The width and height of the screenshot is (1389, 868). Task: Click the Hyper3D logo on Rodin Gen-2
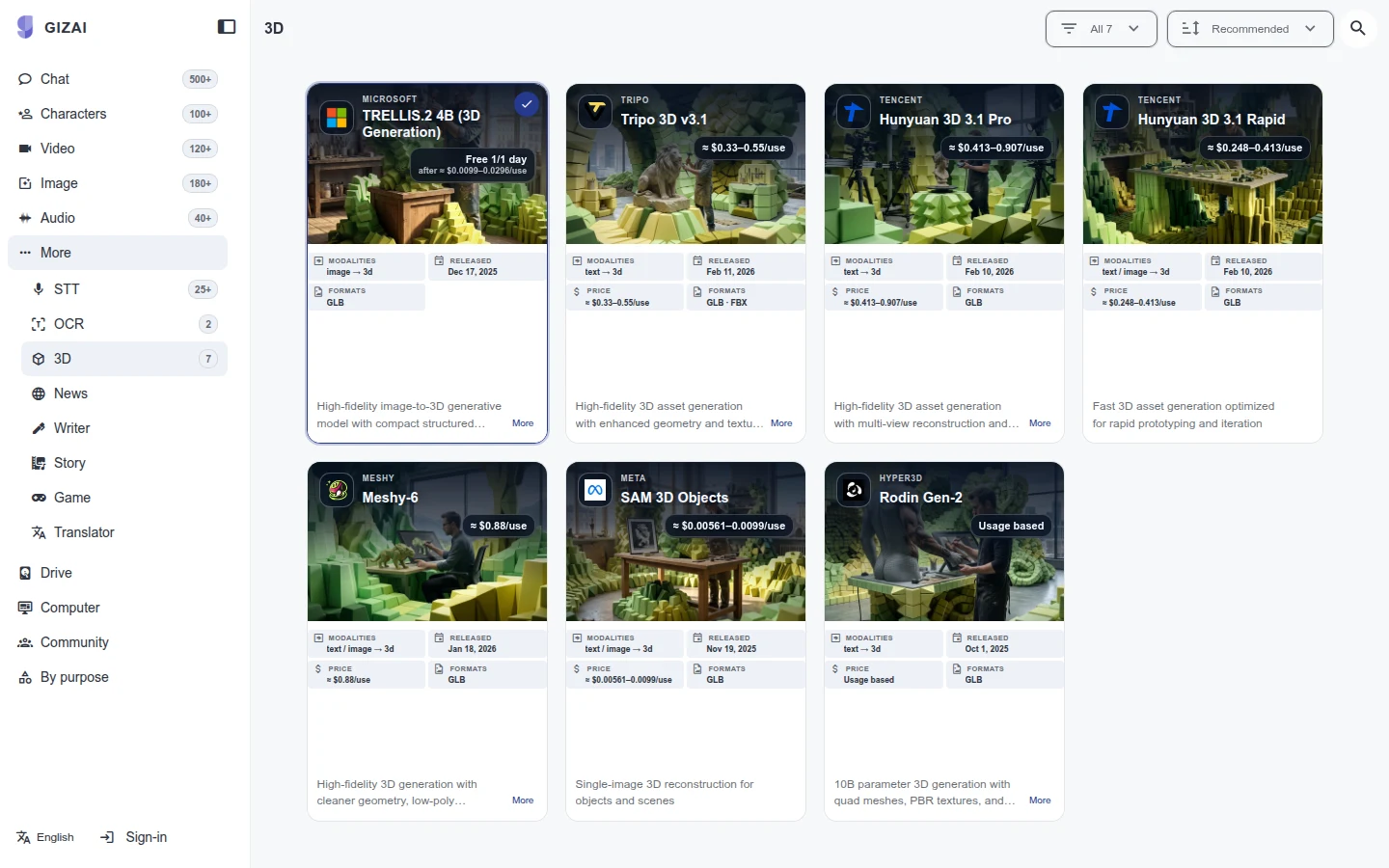pyautogui.click(x=854, y=490)
